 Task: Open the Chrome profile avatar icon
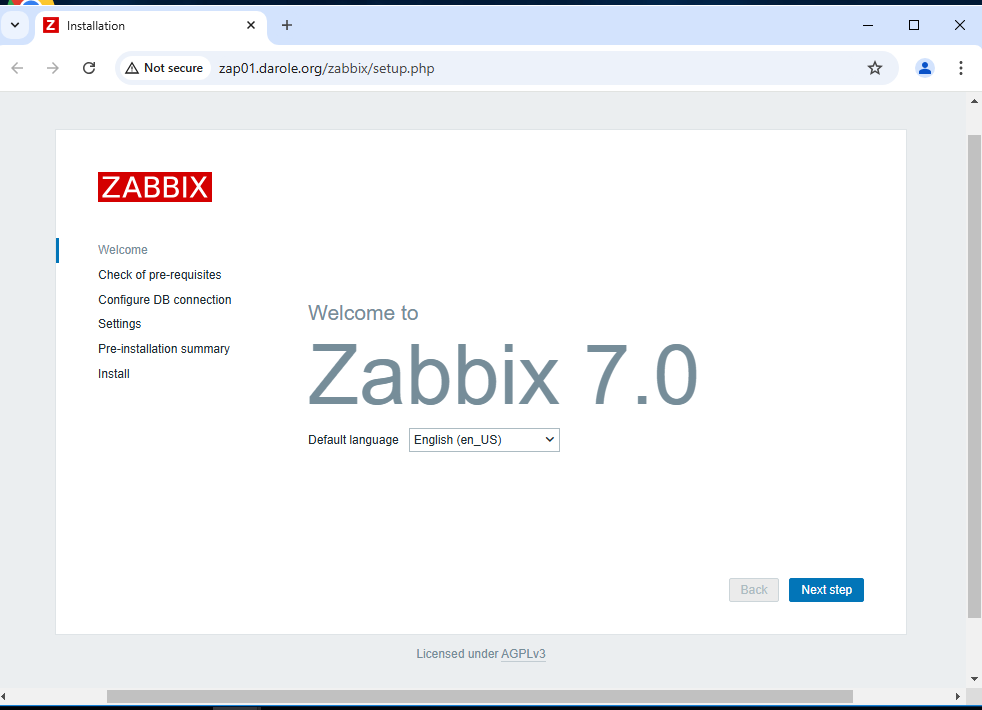point(924,68)
